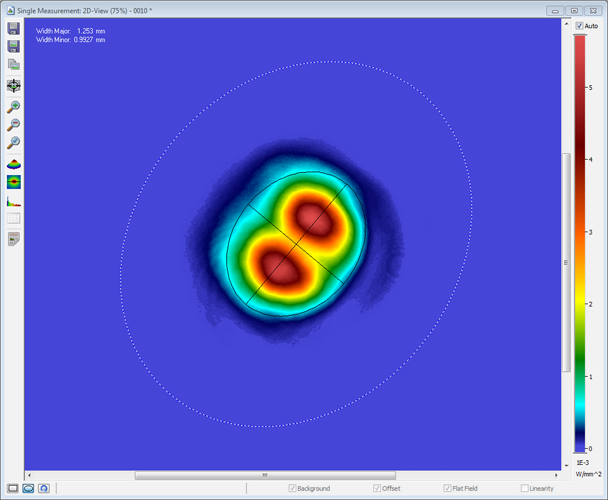Click the 1E-3 scale factor label

click(582, 463)
